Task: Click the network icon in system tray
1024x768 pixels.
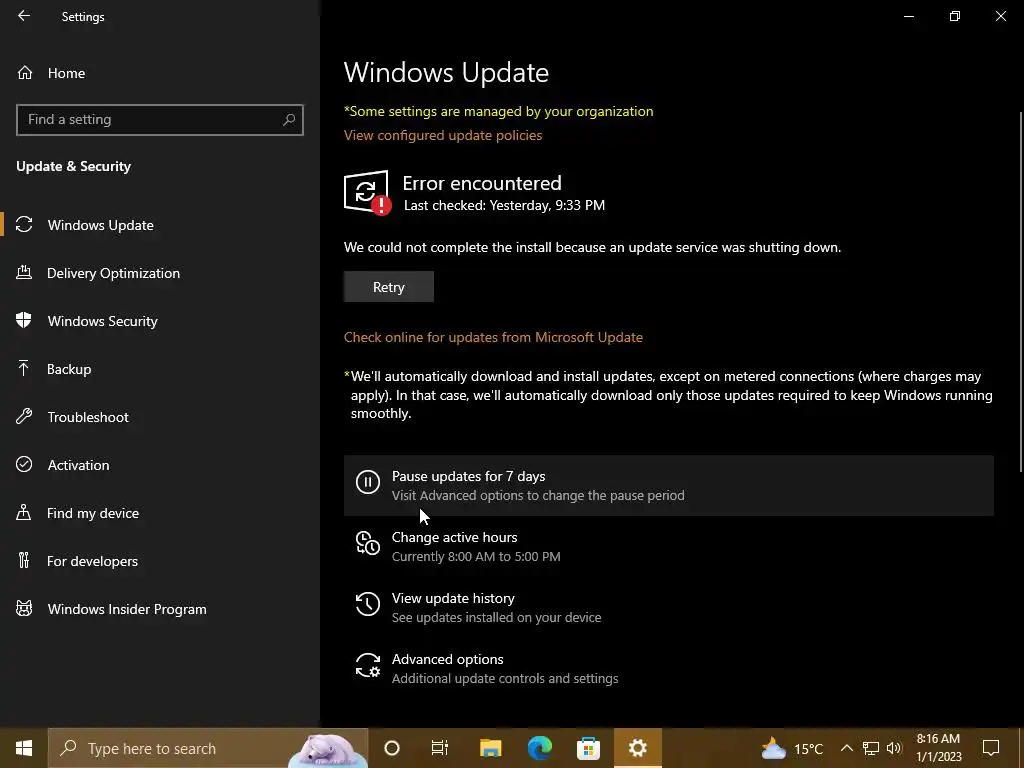Action: (x=871, y=748)
